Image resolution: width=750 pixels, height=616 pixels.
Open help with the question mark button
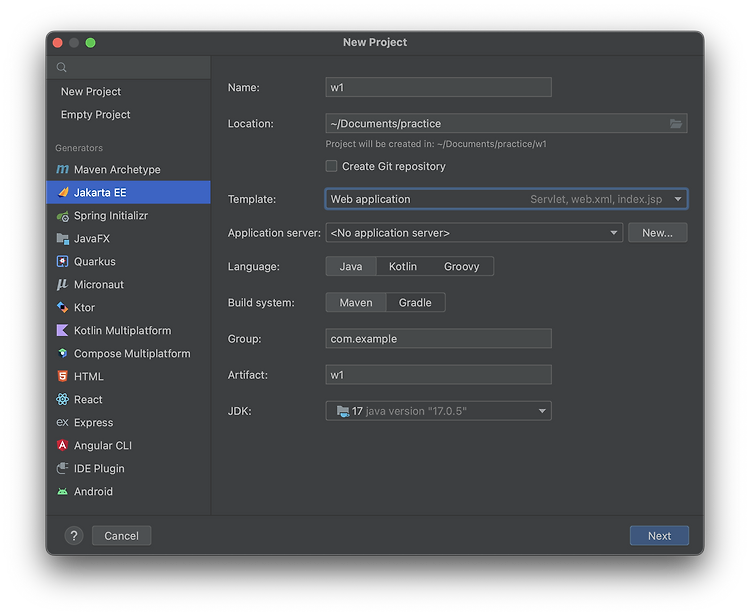[74, 536]
